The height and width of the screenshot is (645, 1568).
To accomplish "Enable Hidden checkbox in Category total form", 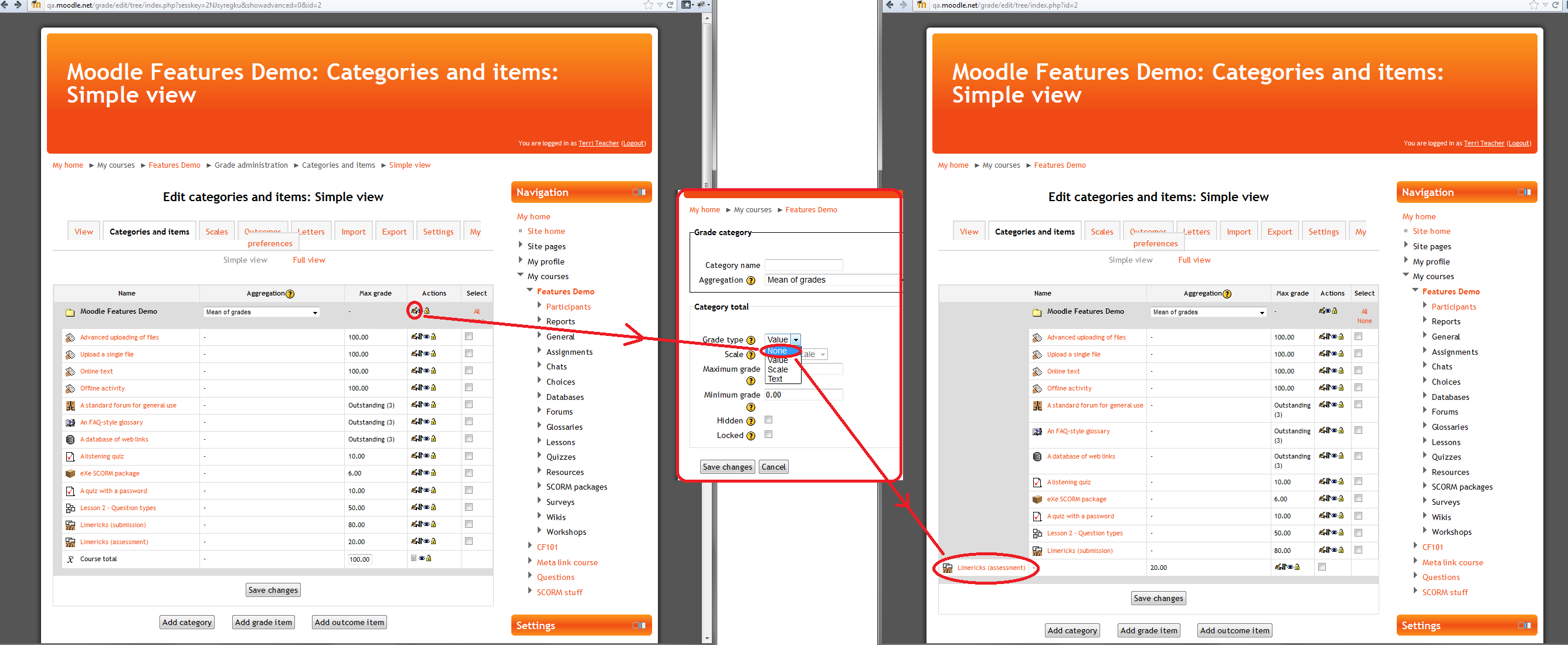I will 769,420.
